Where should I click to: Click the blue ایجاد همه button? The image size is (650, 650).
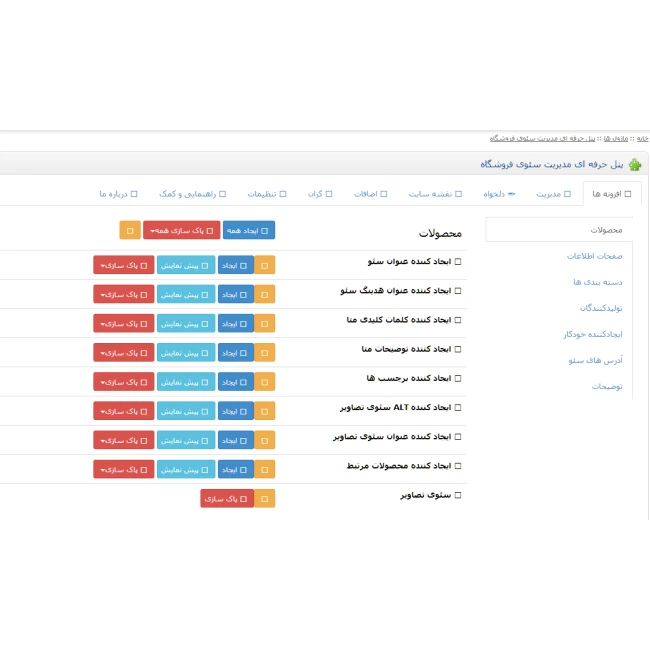point(248,230)
